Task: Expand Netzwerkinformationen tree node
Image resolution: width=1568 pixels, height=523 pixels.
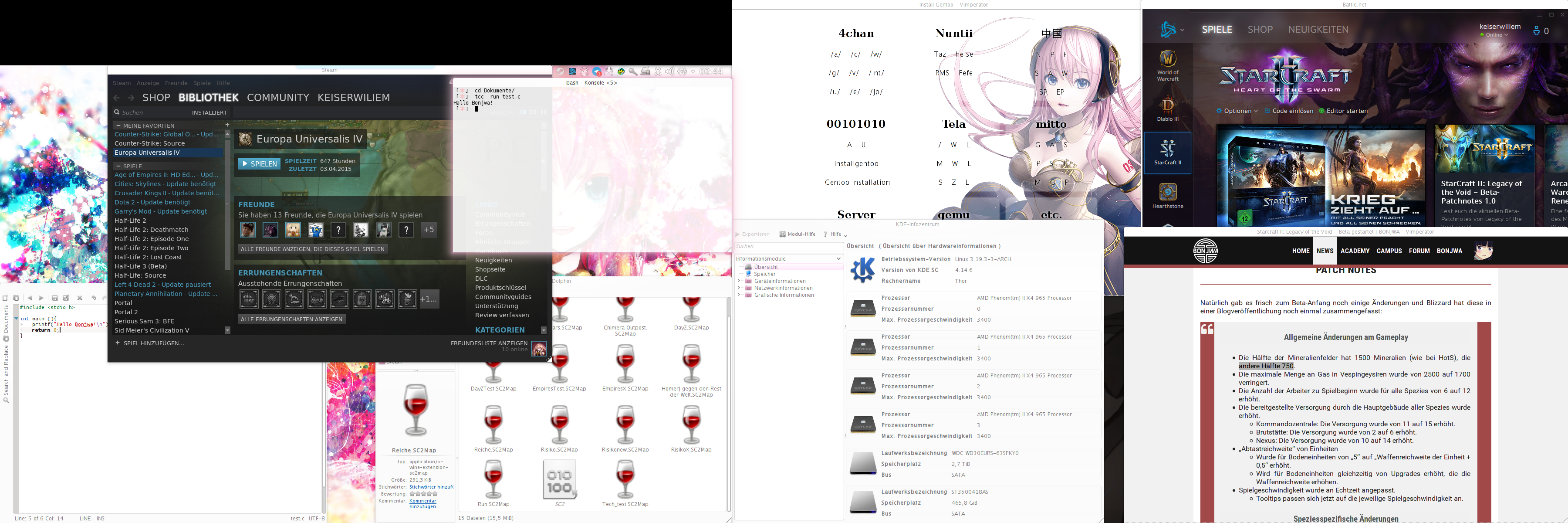Action: [x=739, y=288]
